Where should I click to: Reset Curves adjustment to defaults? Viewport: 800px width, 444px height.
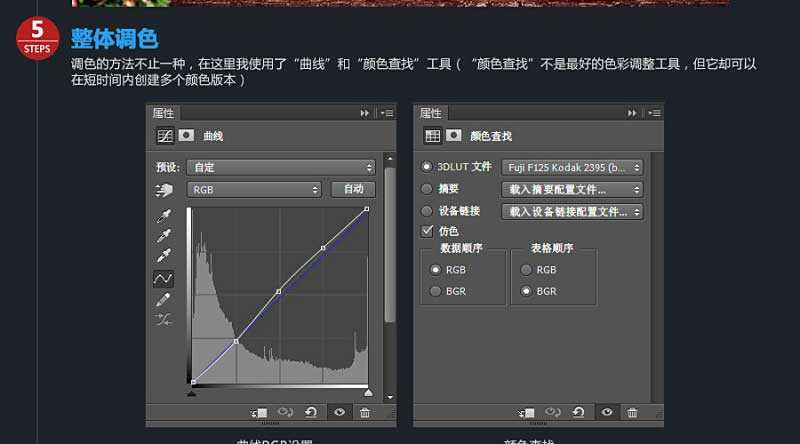312,412
